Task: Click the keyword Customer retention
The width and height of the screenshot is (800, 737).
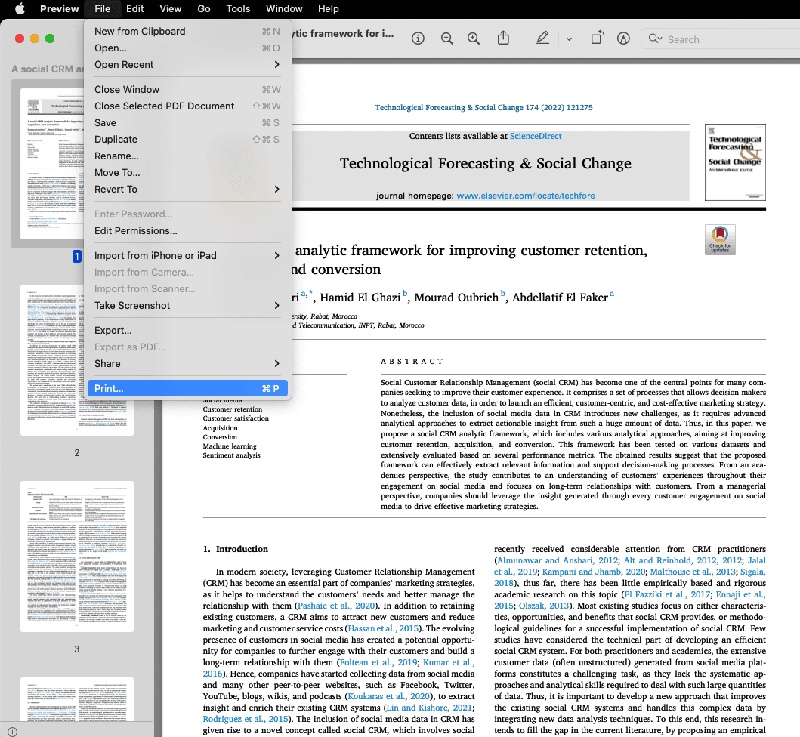Action: [x=232, y=409]
